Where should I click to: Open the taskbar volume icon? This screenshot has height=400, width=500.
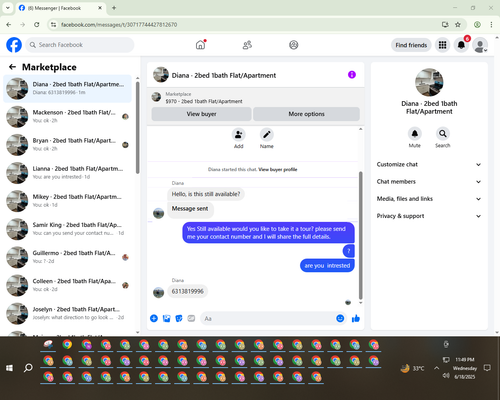pyautogui.click(x=446, y=376)
